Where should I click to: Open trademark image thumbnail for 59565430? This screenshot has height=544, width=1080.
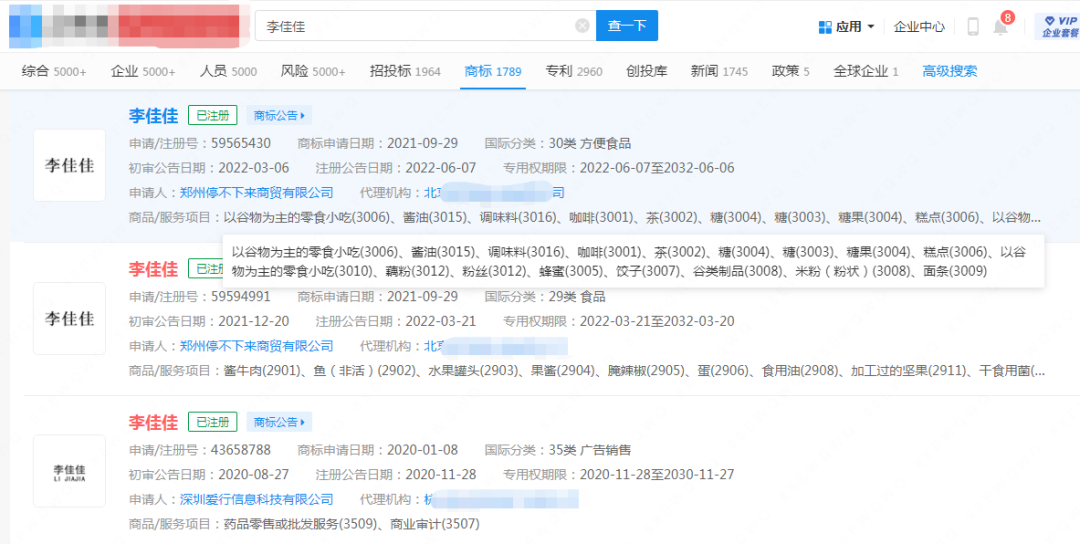click(x=70, y=165)
